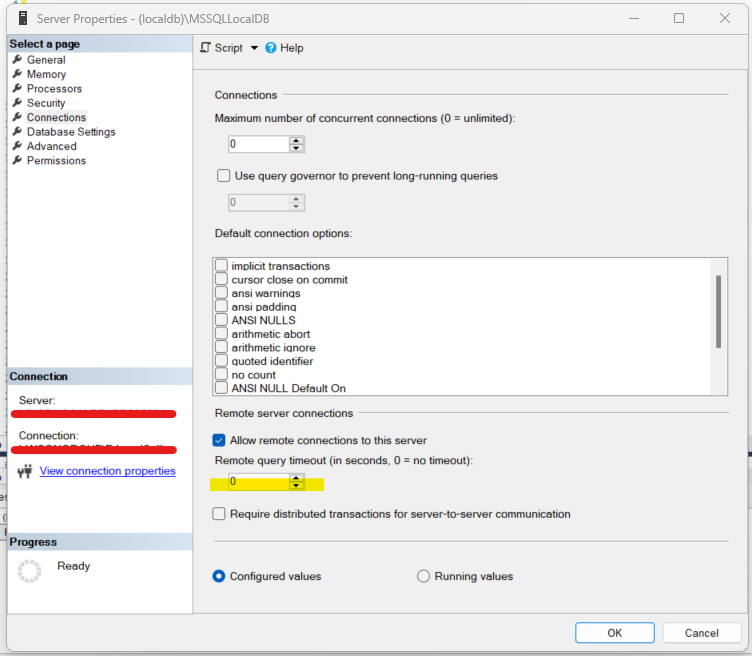Check the no count option
The height and width of the screenshot is (656, 752).
coord(221,374)
